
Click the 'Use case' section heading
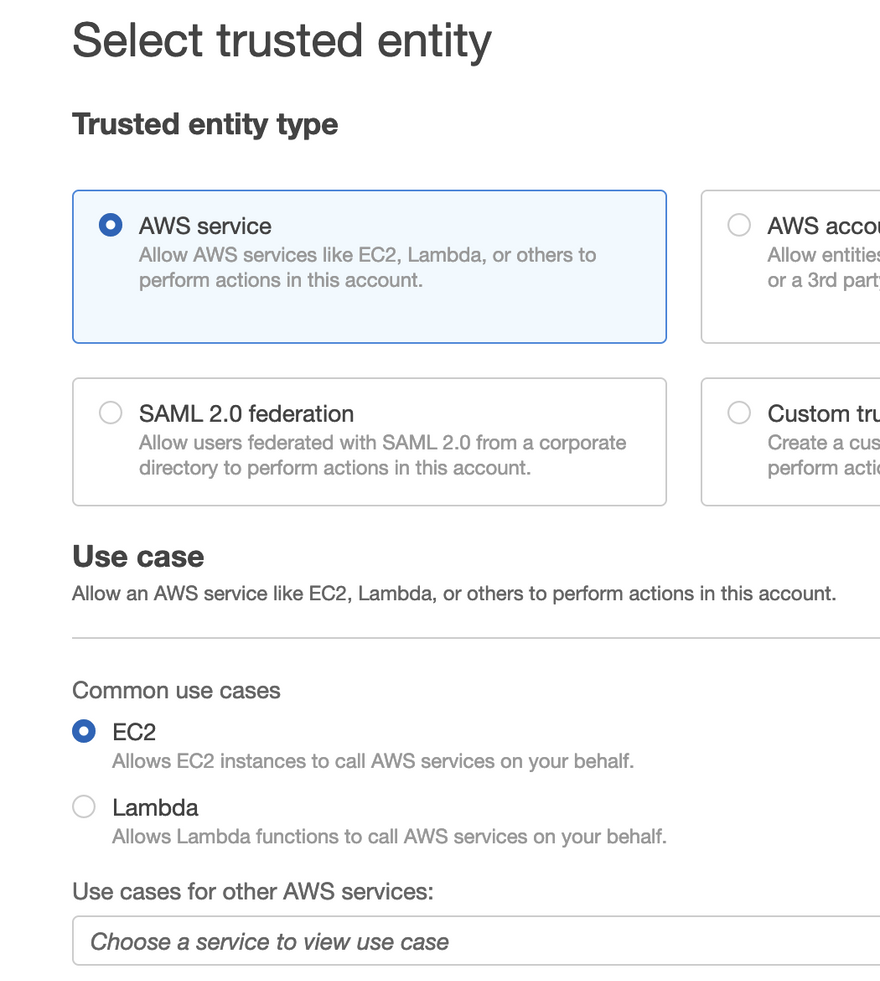tap(138, 556)
